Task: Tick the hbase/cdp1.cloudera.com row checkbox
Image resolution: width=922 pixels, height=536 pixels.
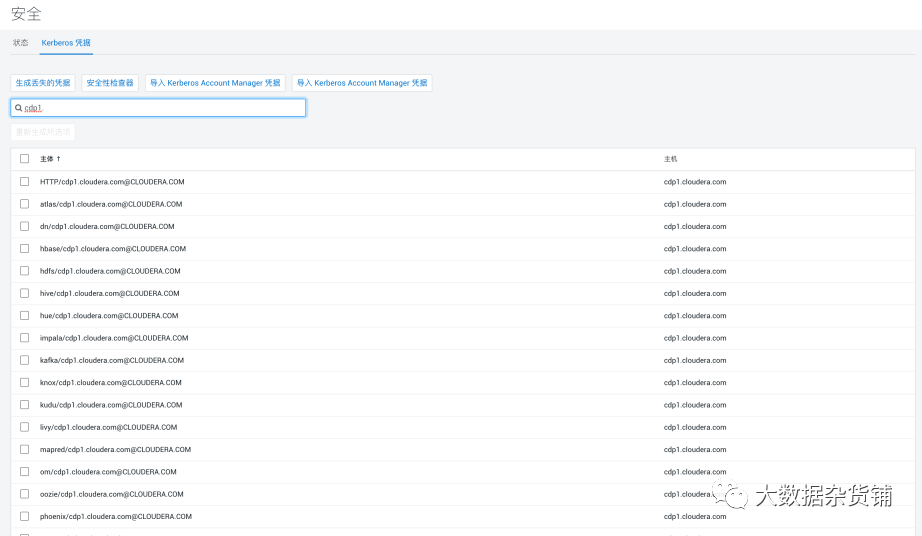Action: (24, 249)
